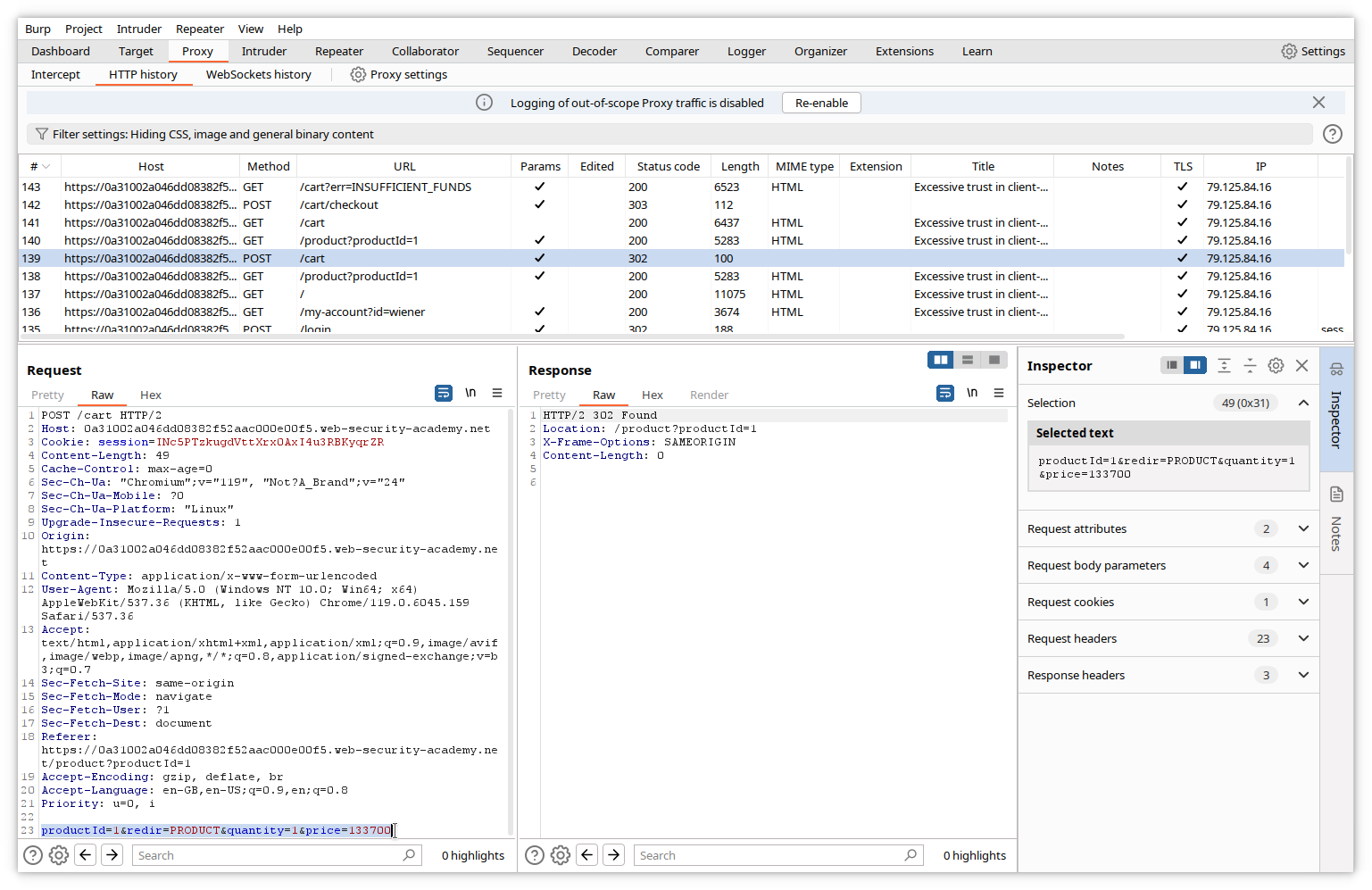Open Settings in the top right
This screenshot has height=890, width=1372.
pos(1312,52)
